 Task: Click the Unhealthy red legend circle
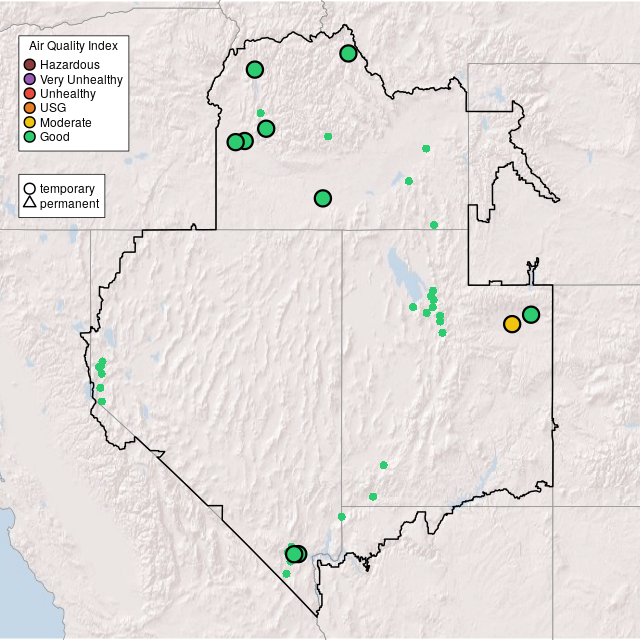click(x=30, y=94)
